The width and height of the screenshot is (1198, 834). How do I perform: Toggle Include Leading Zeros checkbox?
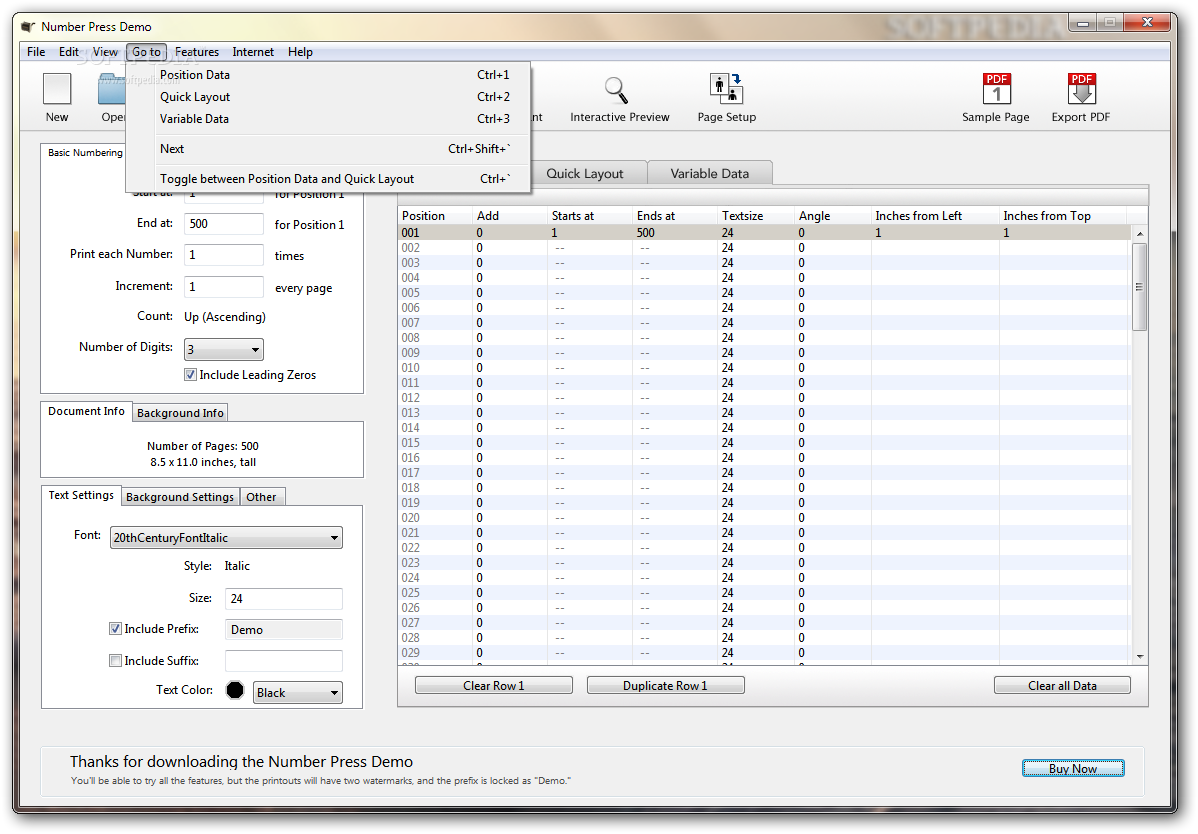(190, 375)
